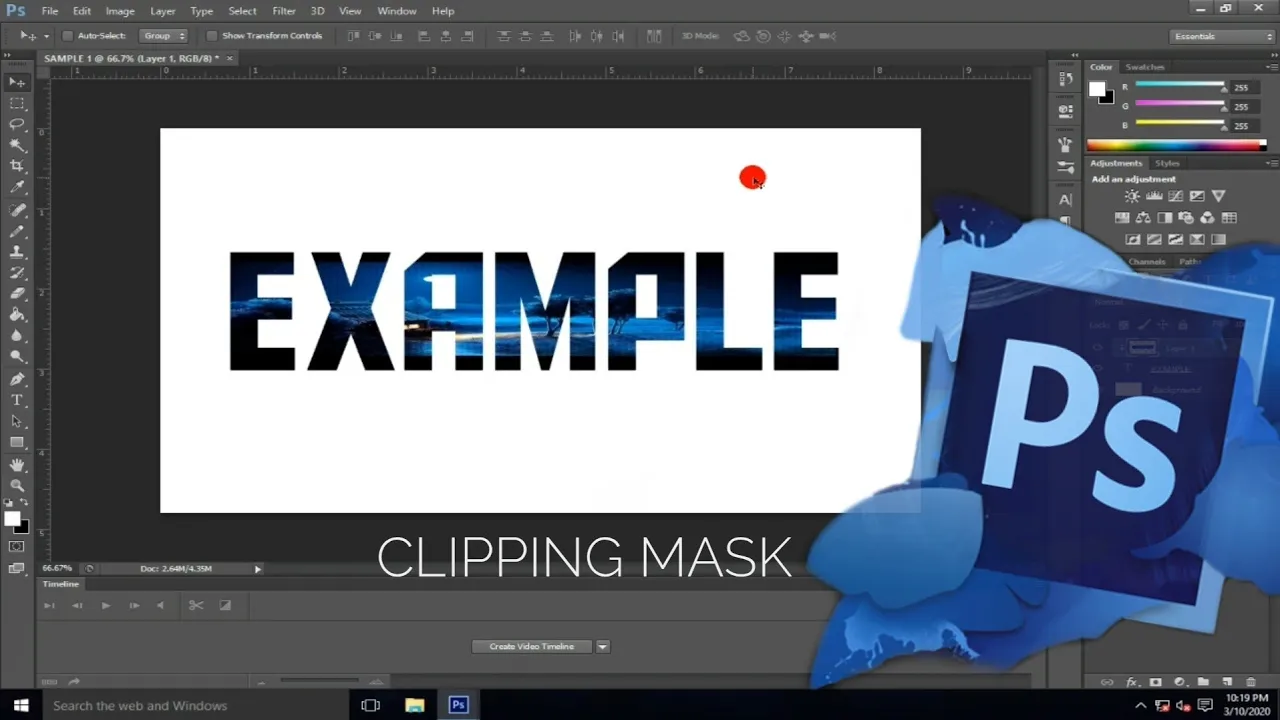
Task: Add a Levels adjustment
Action: pos(1154,196)
